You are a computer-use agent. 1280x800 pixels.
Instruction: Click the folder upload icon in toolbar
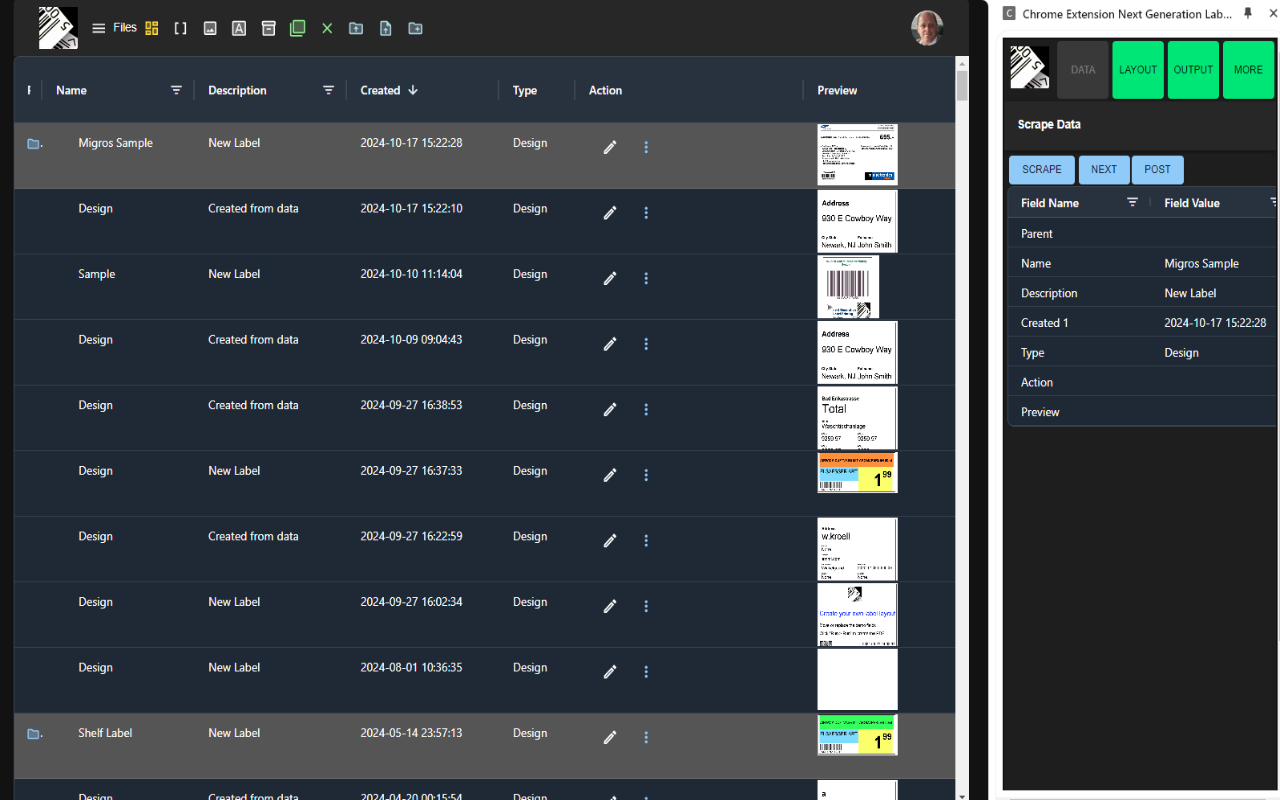pyautogui.click(x=356, y=29)
